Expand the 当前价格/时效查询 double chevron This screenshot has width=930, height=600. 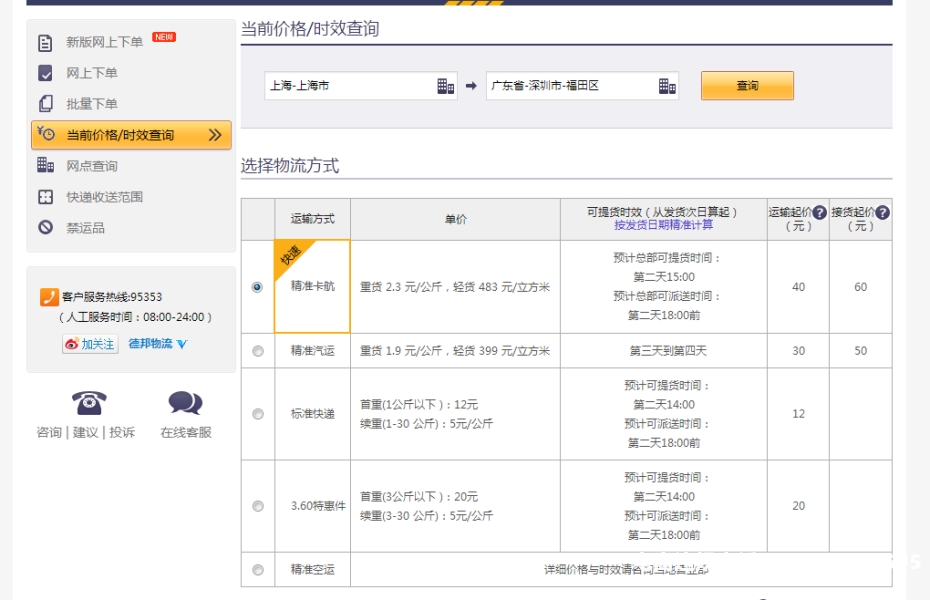point(214,135)
